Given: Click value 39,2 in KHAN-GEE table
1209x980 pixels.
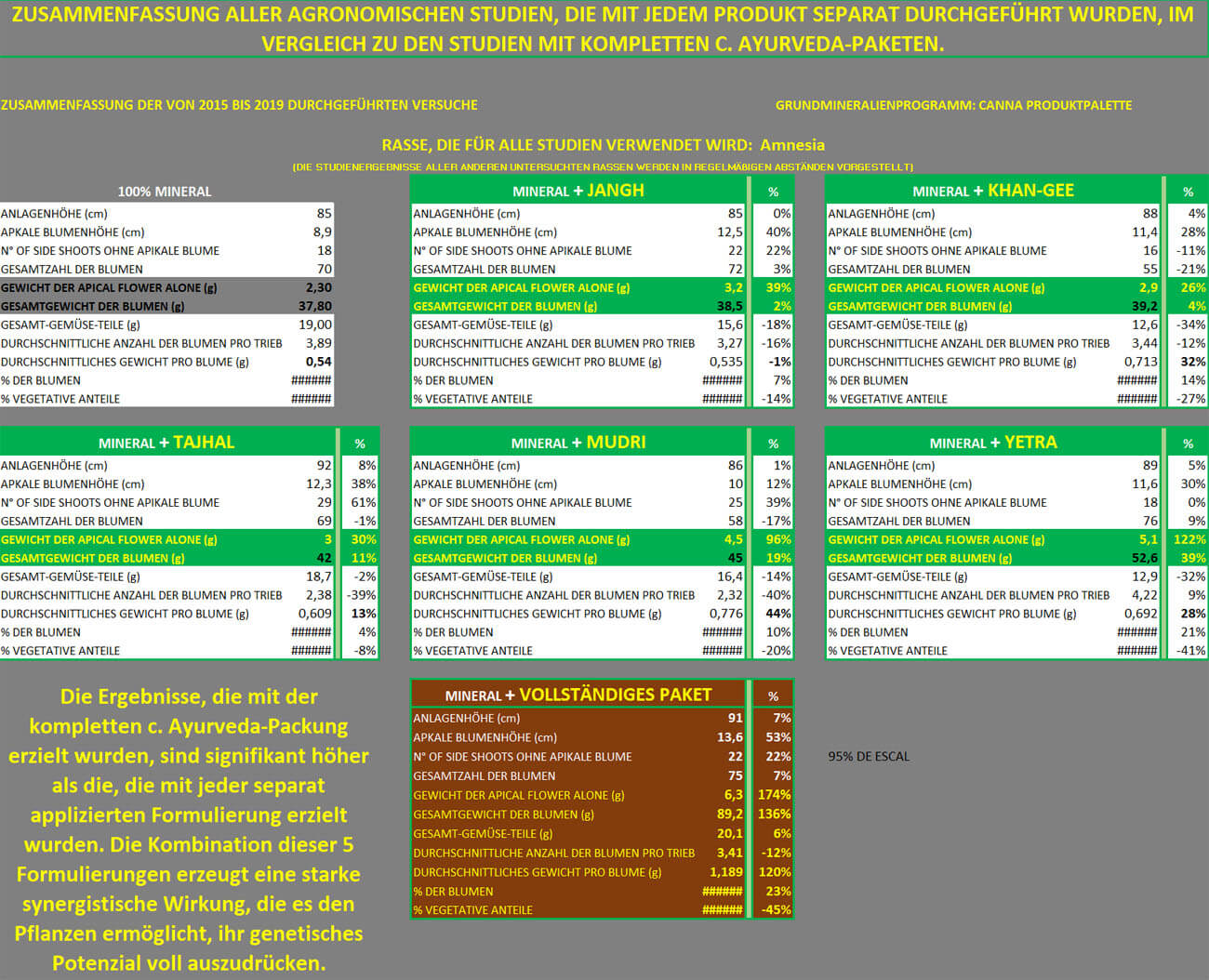Looking at the screenshot, I should coord(1144,306).
